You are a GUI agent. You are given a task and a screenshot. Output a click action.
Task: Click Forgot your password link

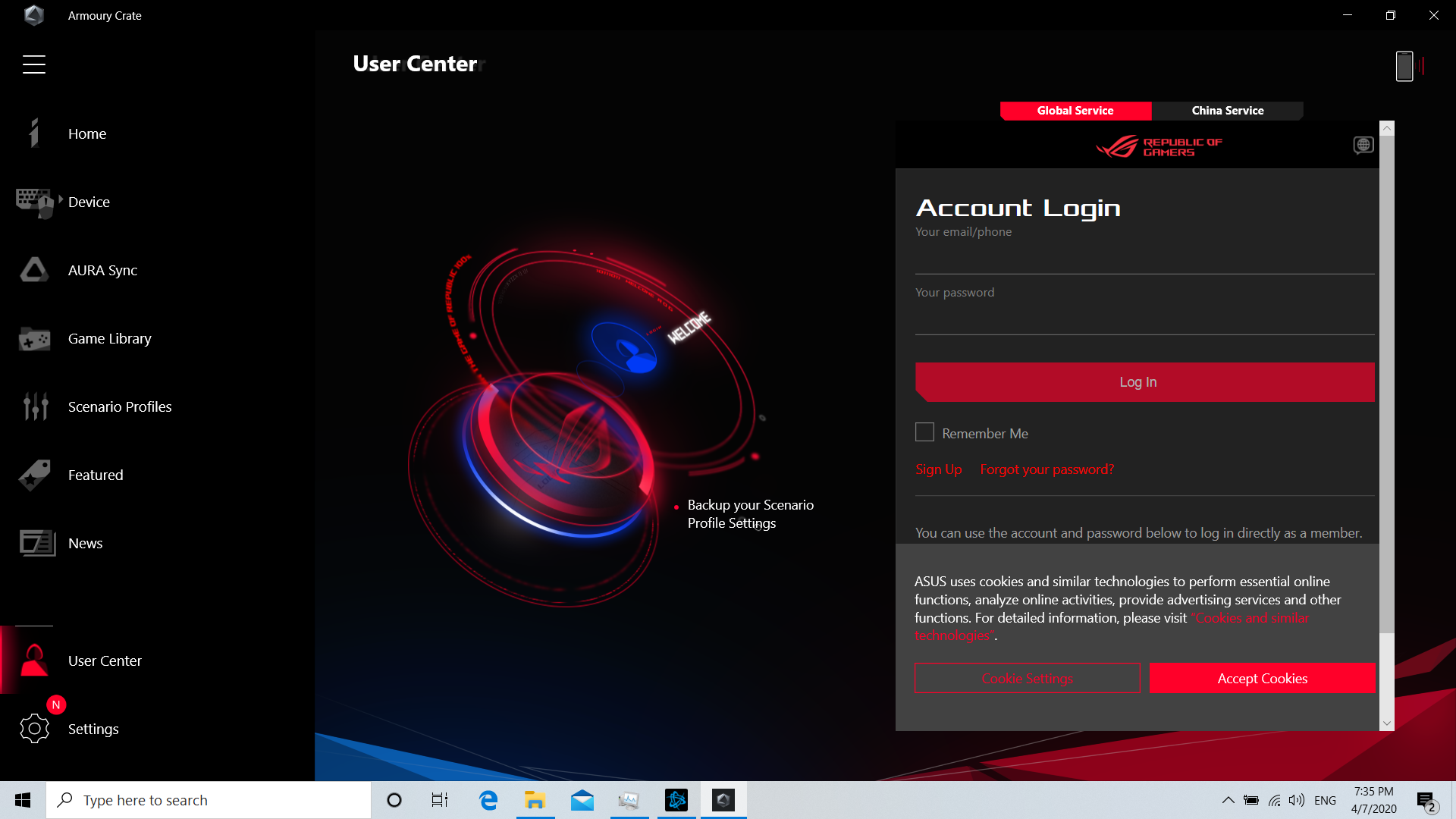pyautogui.click(x=1046, y=469)
